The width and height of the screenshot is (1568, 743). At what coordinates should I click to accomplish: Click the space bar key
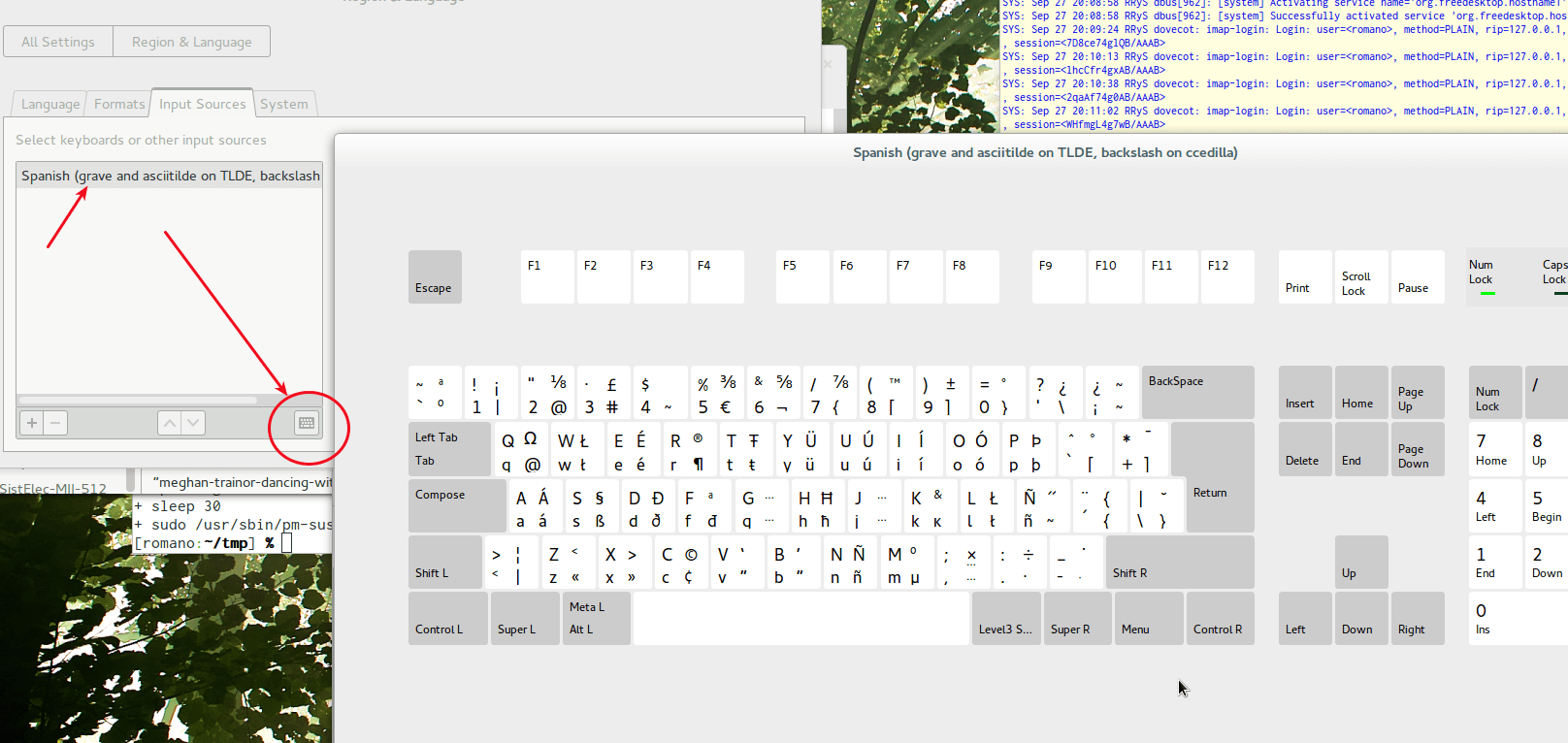(801, 618)
